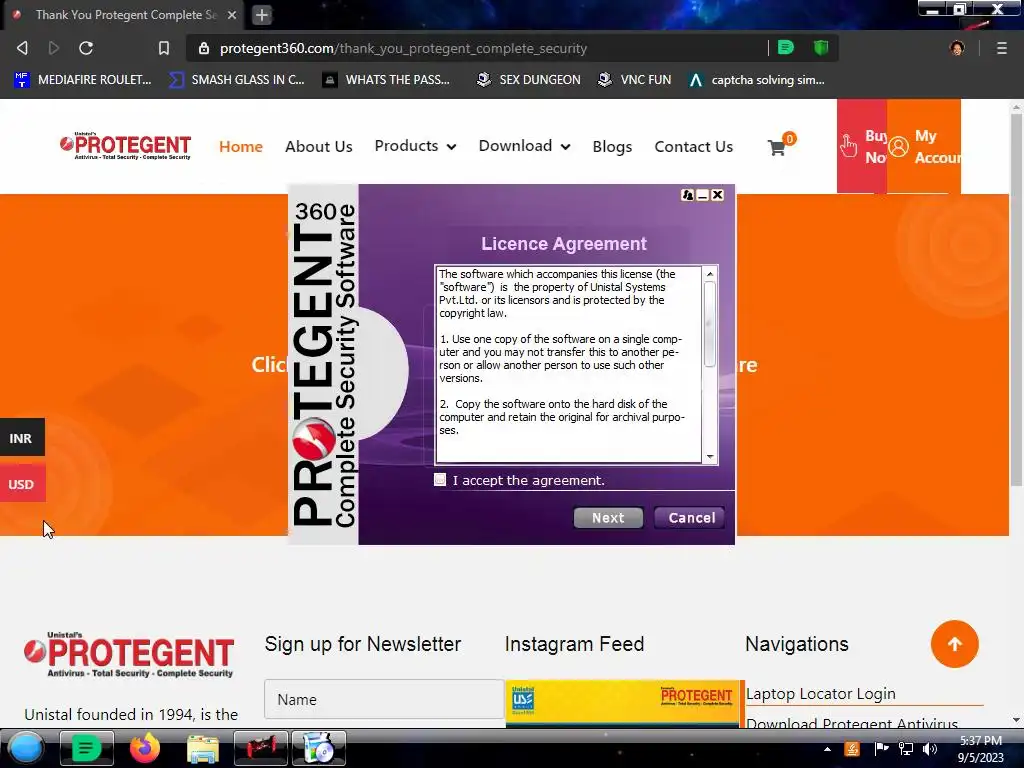The image size is (1024, 768).
Task: Click the footer Protegent logo
Action: 129,654
